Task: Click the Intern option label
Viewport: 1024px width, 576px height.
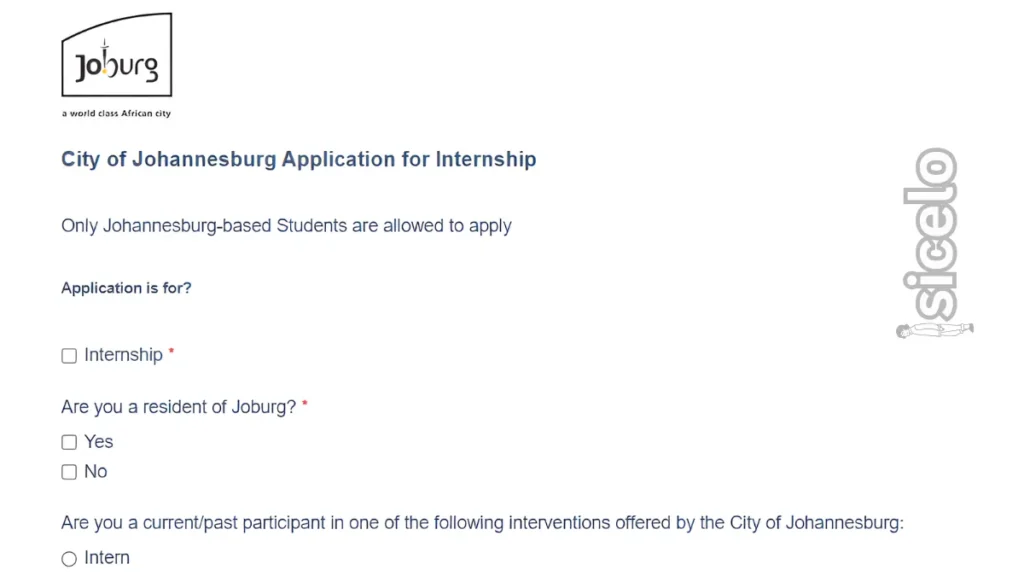Action: [107, 558]
